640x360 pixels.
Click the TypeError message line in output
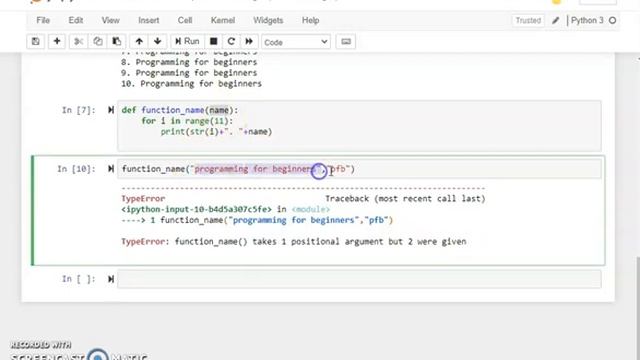point(293,242)
